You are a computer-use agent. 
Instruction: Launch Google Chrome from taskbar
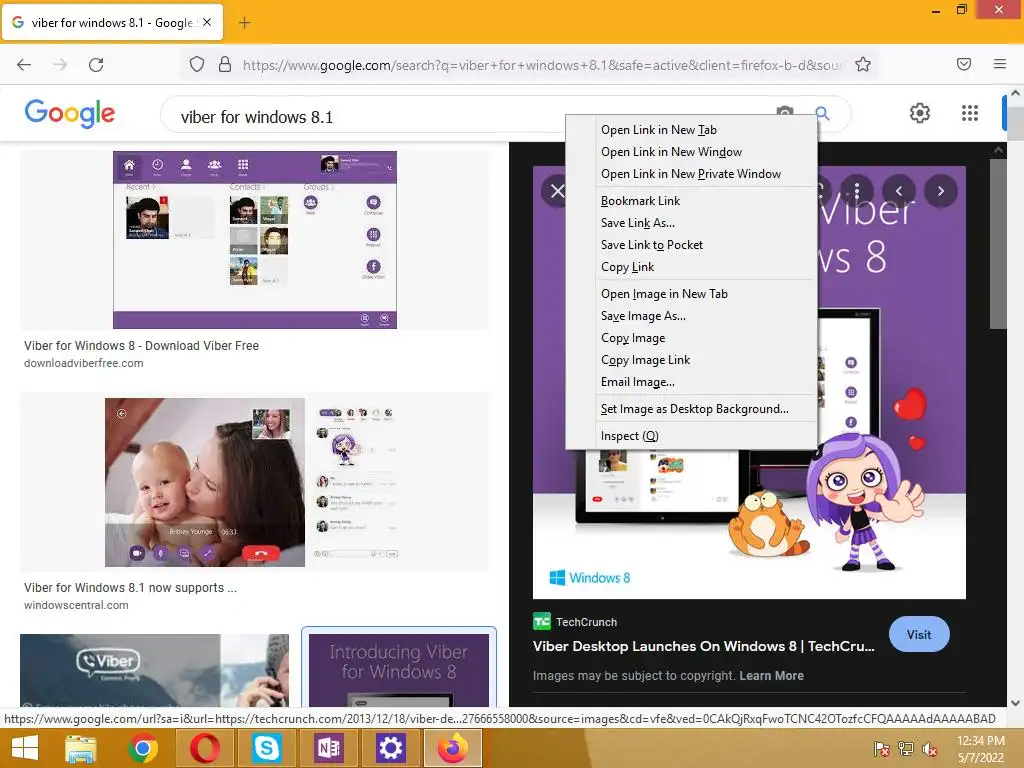142,748
